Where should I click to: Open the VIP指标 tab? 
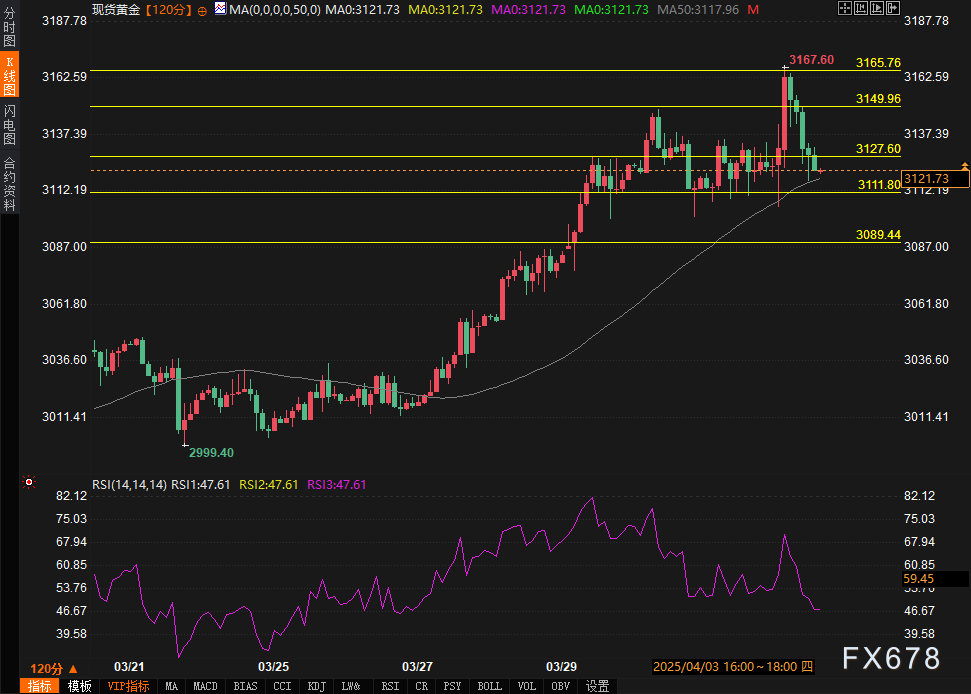coord(128,686)
